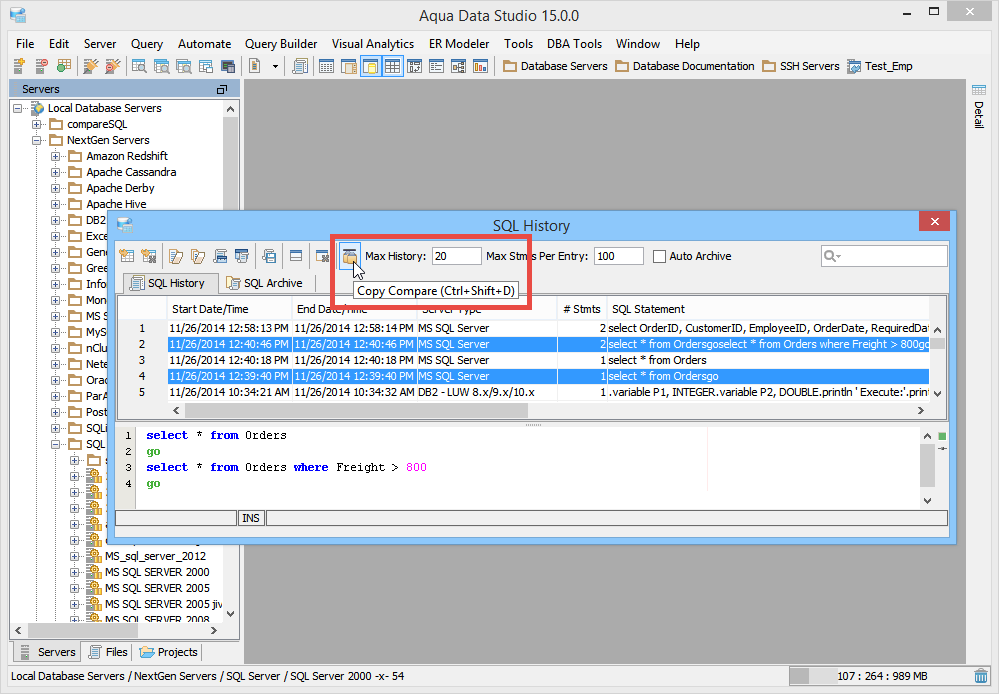Click the hierarchy diagram icon in main toolbar

click(458, 66)
